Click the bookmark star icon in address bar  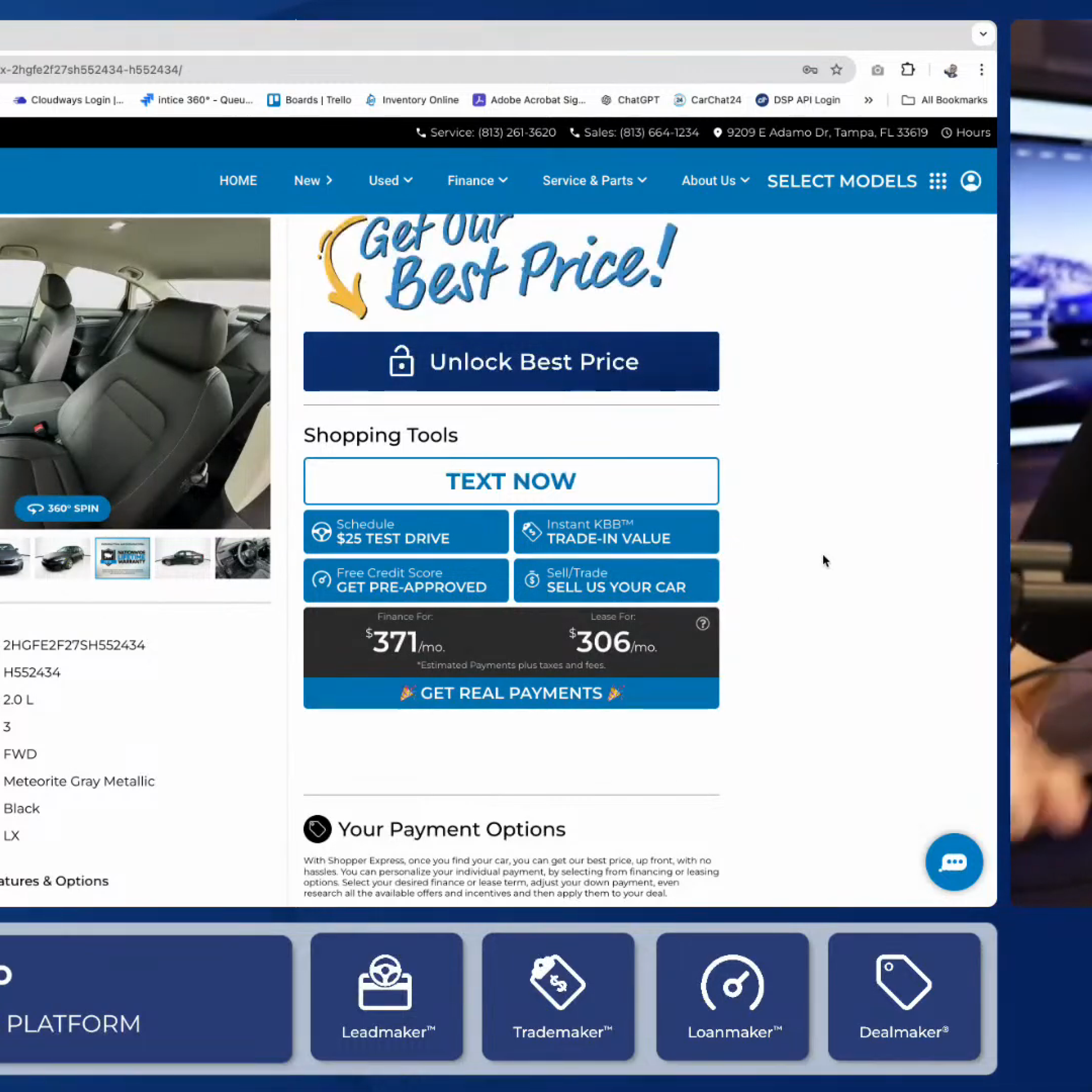[x=836, y=70]
